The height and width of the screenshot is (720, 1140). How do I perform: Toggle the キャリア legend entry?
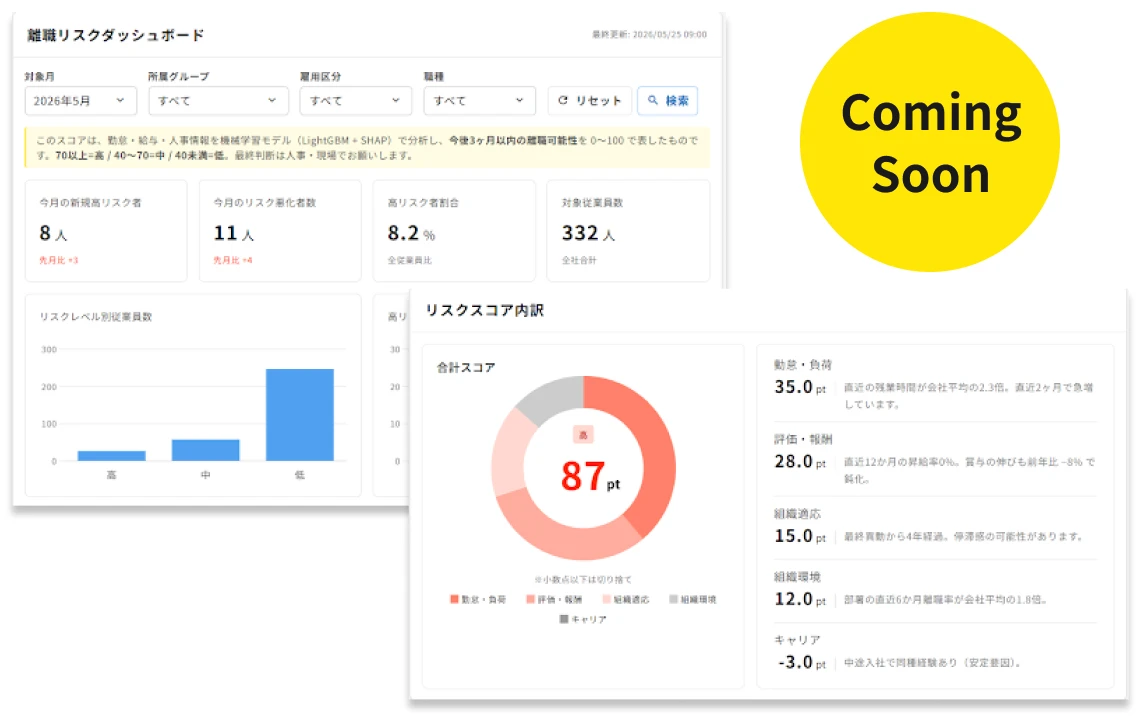[583, 619]
